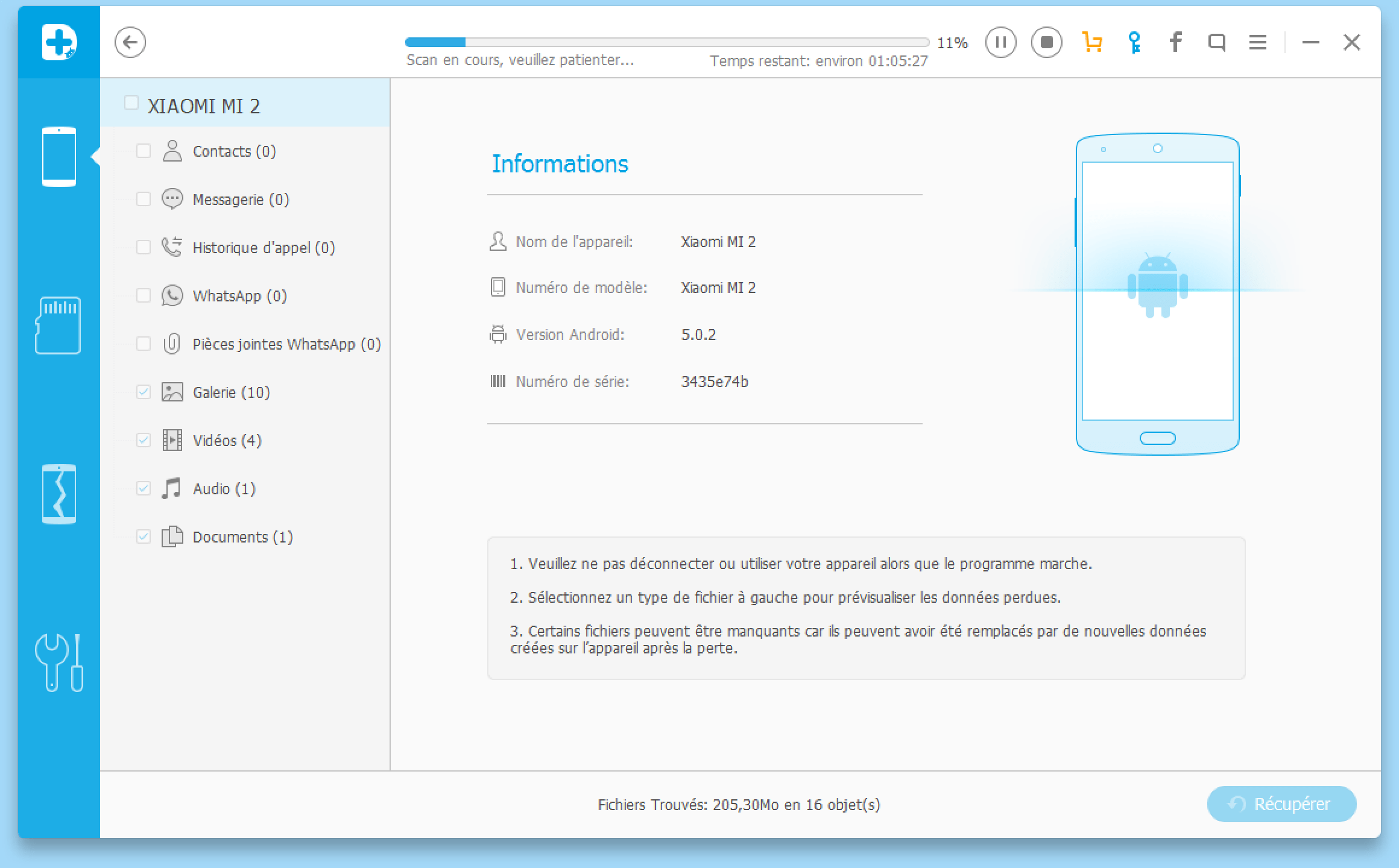This screenshot has height=868, width=1399.
Task: Click the remaining time estimate text
Action: coord(819,61)
